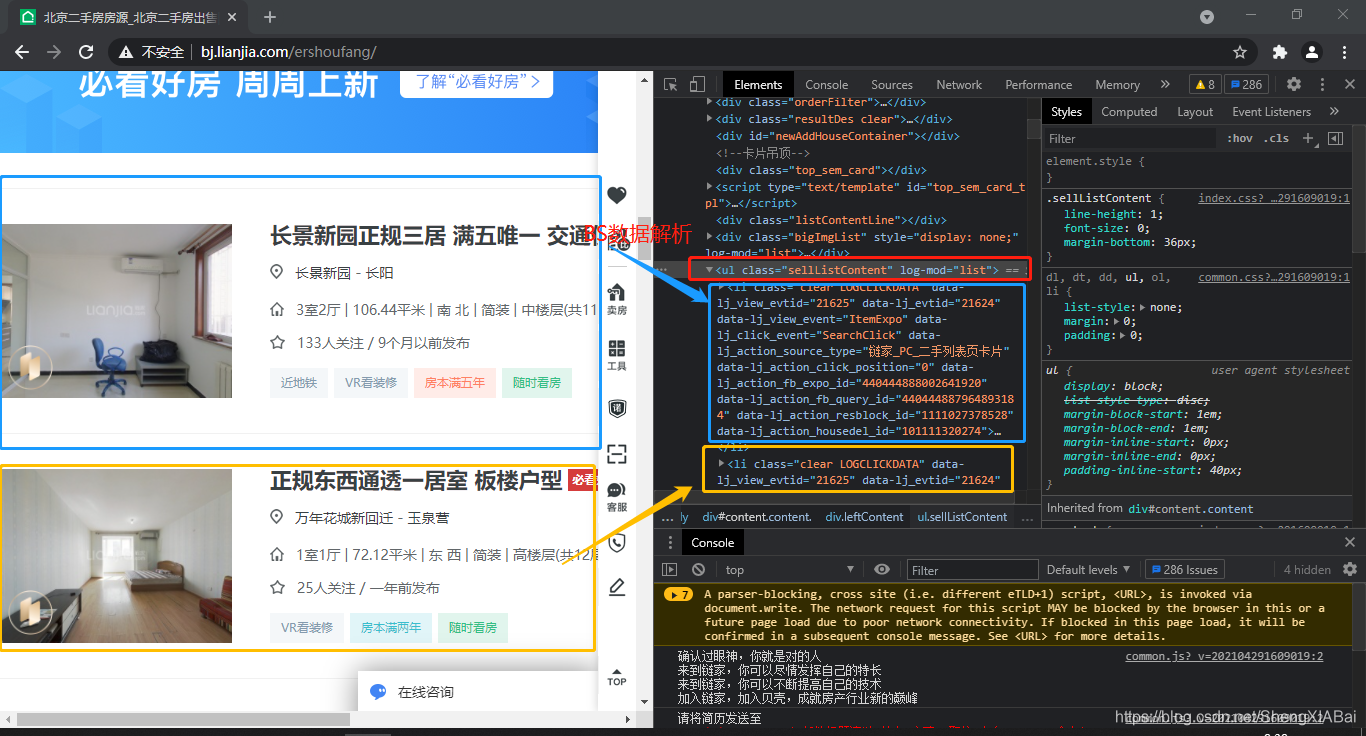Click the 客服 sidebar icon
Screen dimensions: 1366x736
click(x=617, y=497)
